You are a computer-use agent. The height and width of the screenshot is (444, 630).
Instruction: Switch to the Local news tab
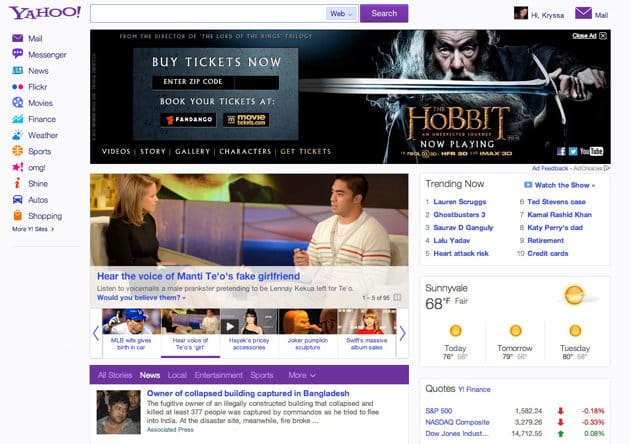(177, 375)
